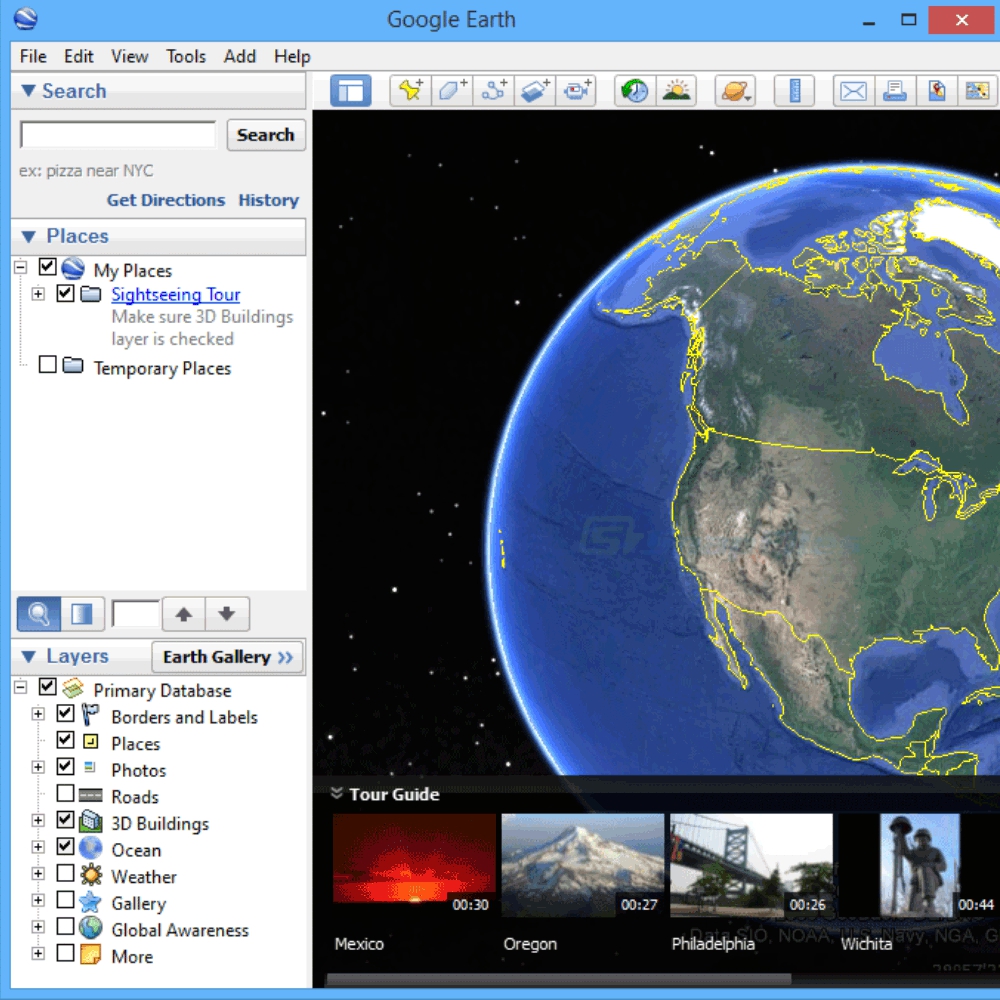Open the Edit menu

79,57
